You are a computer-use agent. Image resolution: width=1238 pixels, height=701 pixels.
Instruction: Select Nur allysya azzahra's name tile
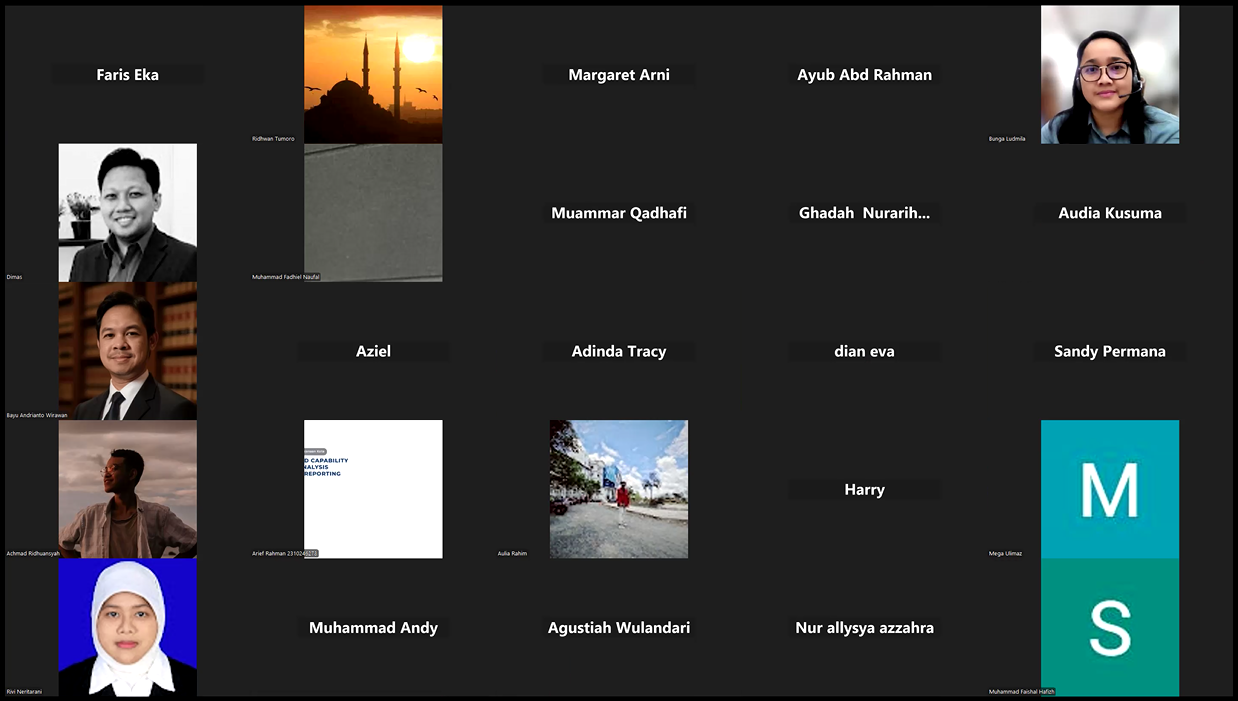coord(865,628)
